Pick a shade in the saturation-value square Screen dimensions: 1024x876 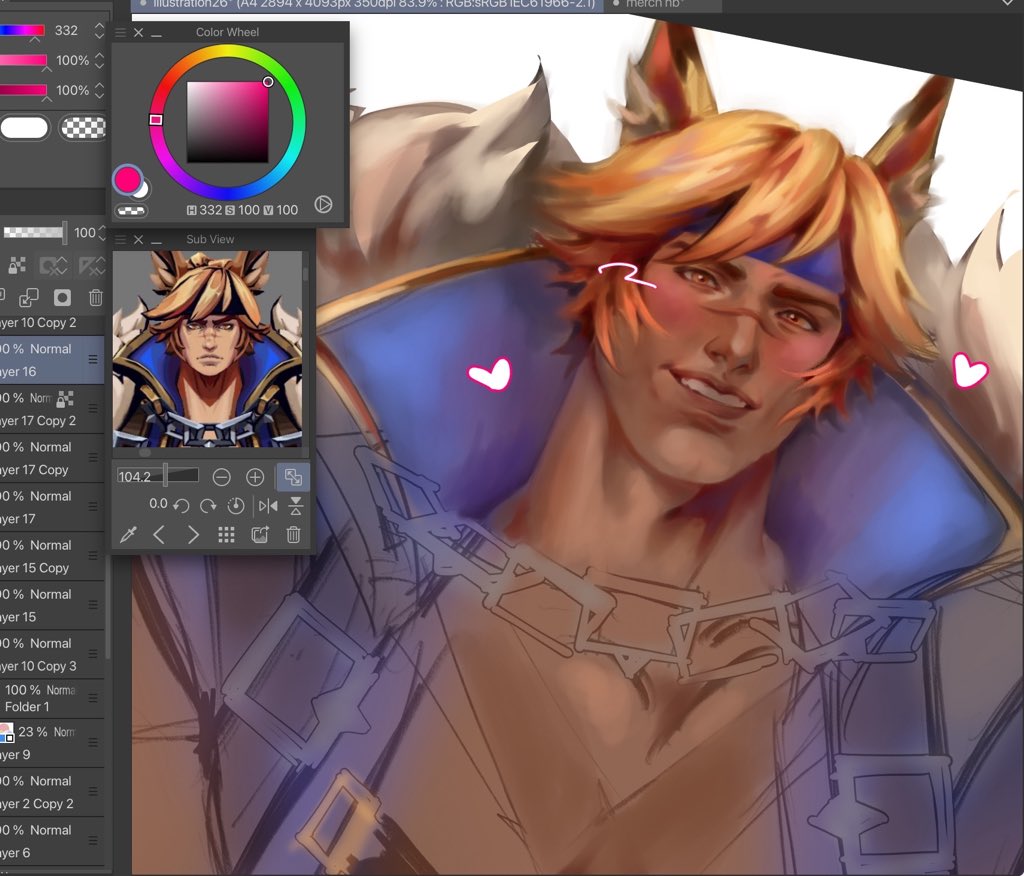[x=228, y=122]
